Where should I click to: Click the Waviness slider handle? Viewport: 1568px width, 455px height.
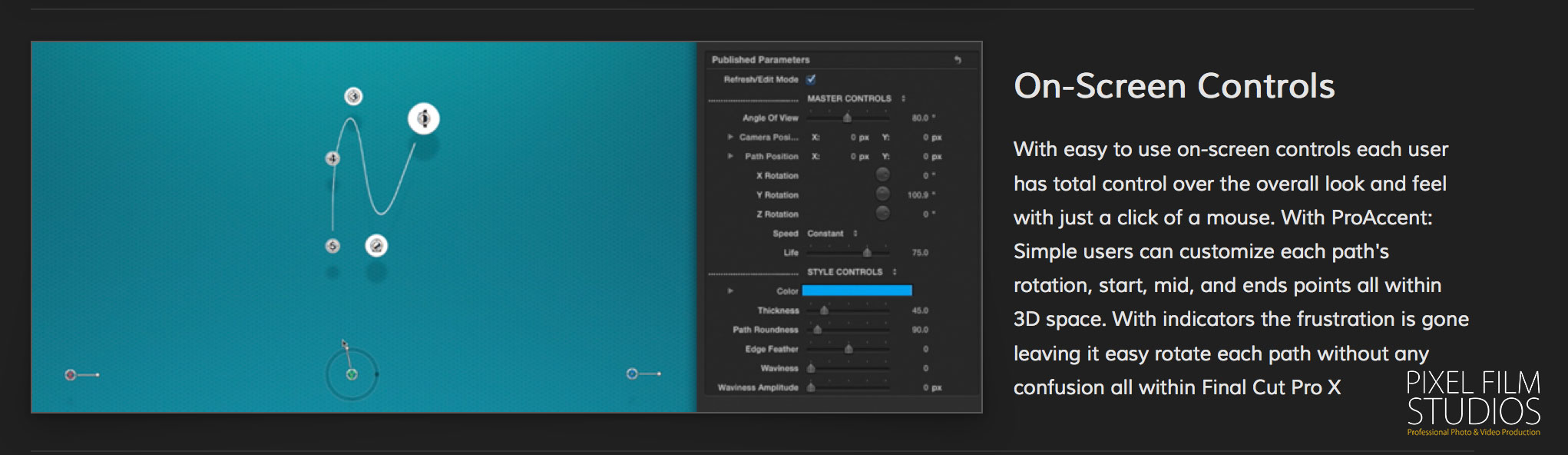point(811,368)
